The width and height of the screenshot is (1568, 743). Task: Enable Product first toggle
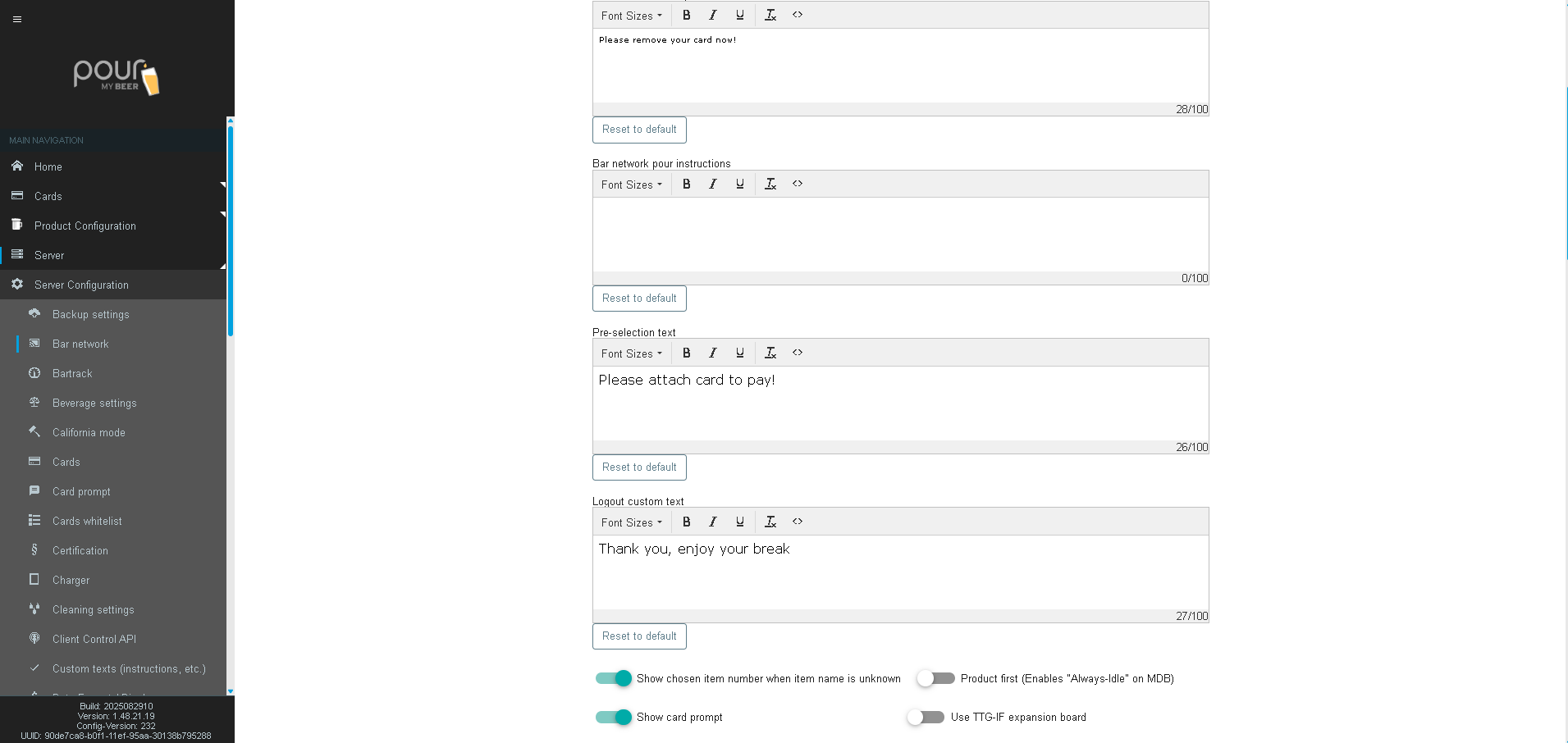coord(935,678)
